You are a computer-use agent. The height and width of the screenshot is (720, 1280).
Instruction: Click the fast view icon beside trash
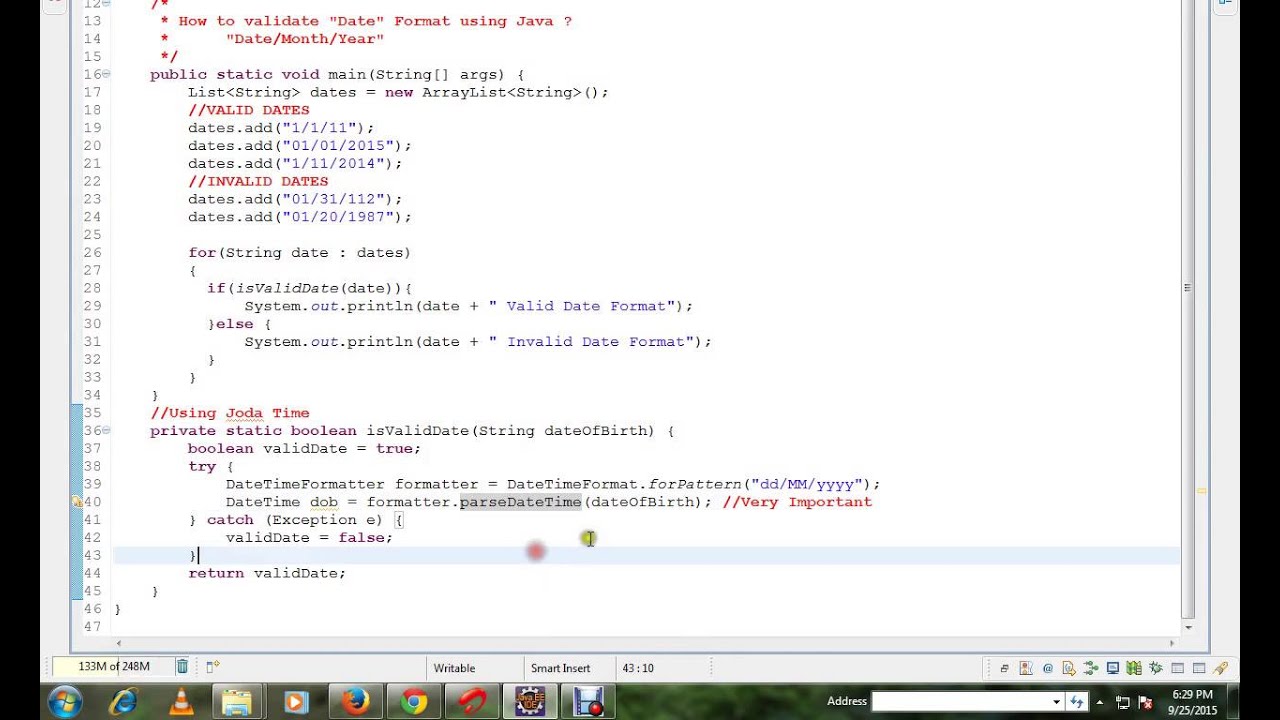click(212, 667)
